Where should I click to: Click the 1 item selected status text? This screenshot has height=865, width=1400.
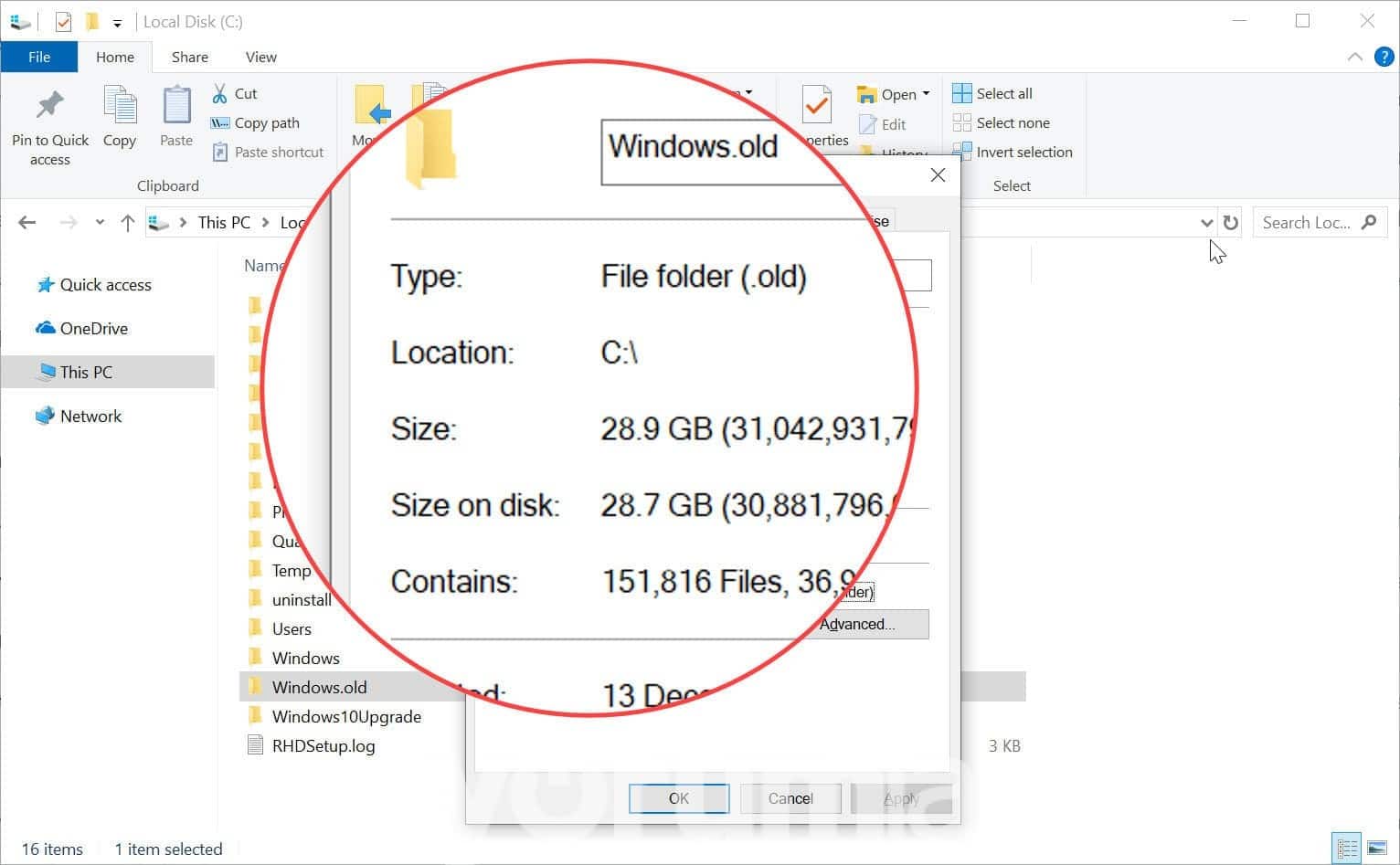(168, 849)
